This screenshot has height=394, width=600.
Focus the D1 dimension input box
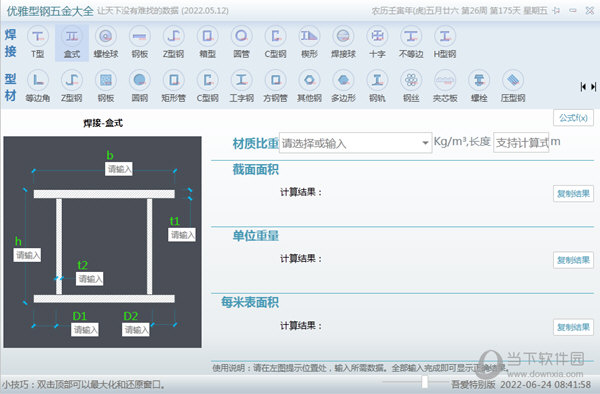tap(85, 330)
